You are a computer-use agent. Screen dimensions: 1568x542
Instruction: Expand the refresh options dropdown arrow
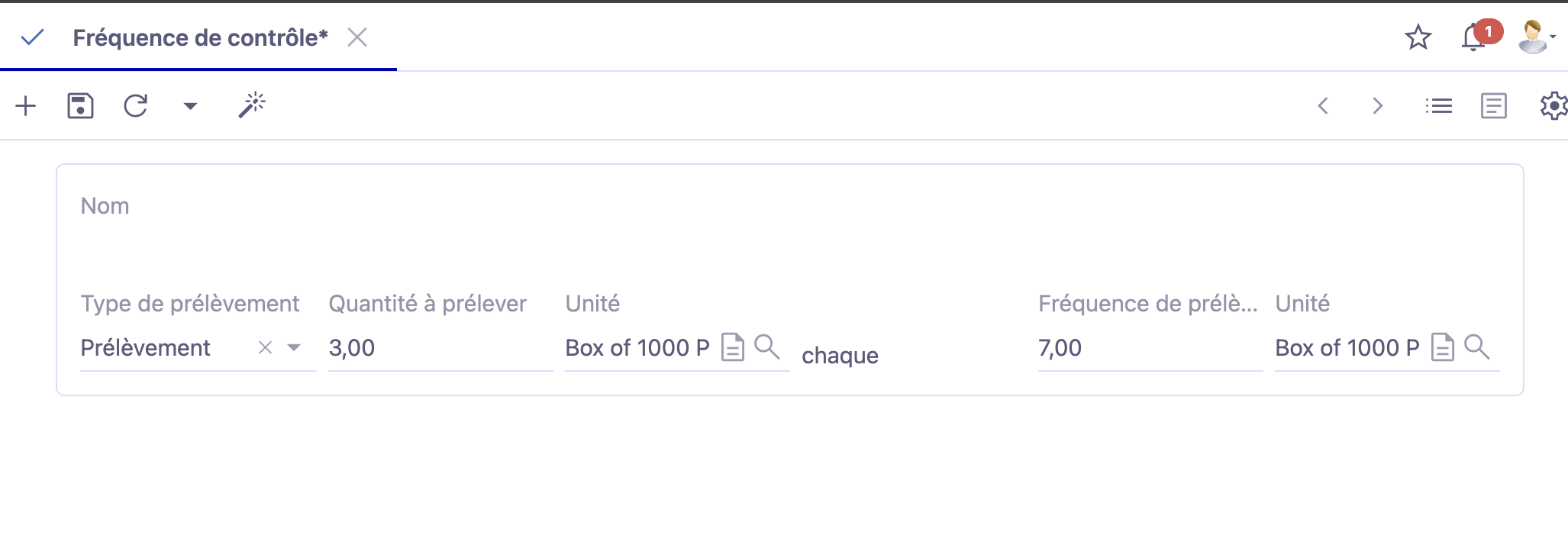coord(191,106)
